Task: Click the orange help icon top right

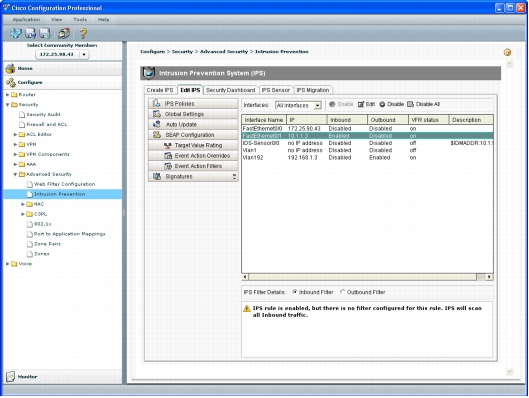Action: [507, 52]
